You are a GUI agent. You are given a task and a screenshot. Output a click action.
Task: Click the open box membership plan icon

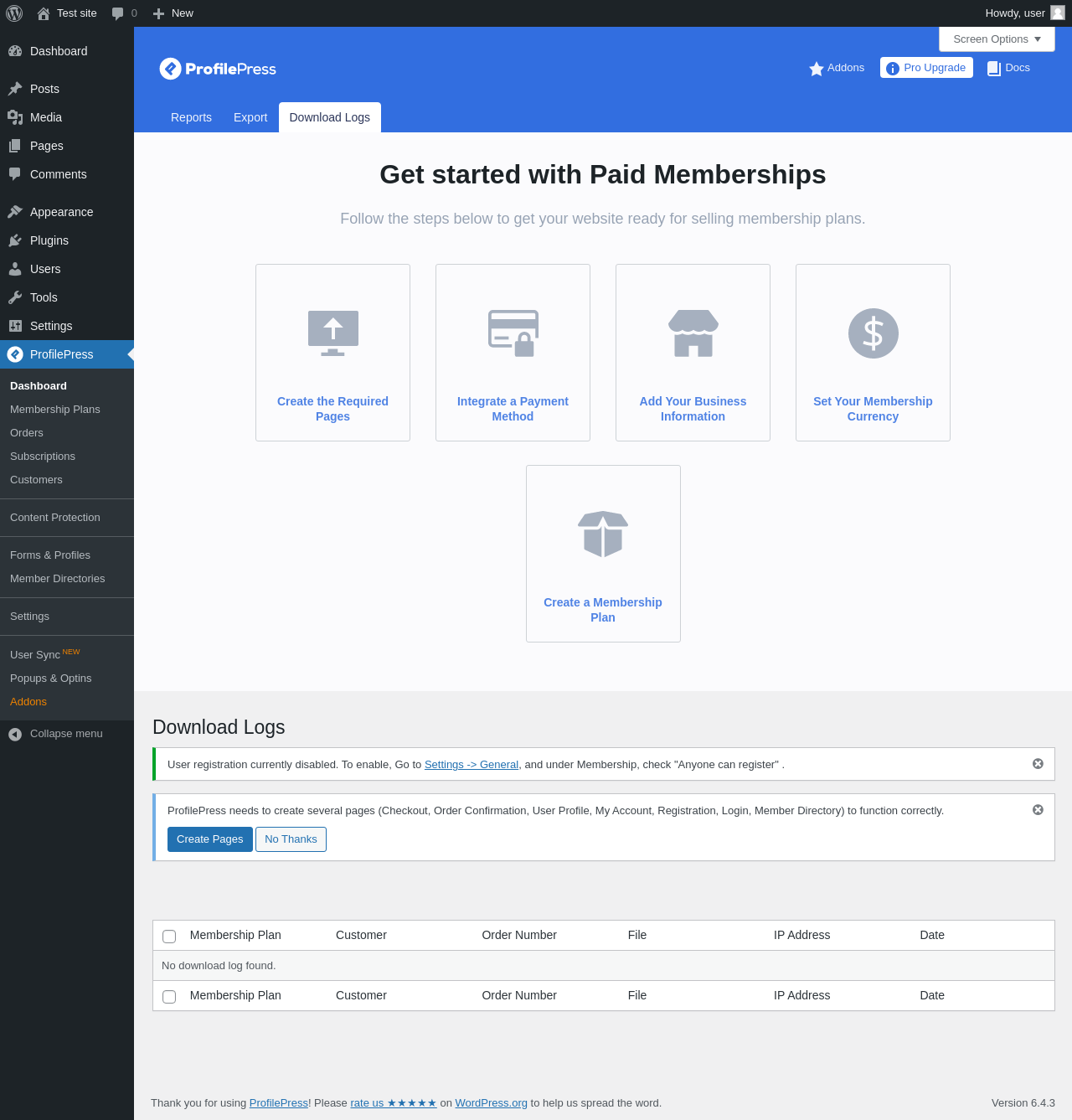(603, 534)
